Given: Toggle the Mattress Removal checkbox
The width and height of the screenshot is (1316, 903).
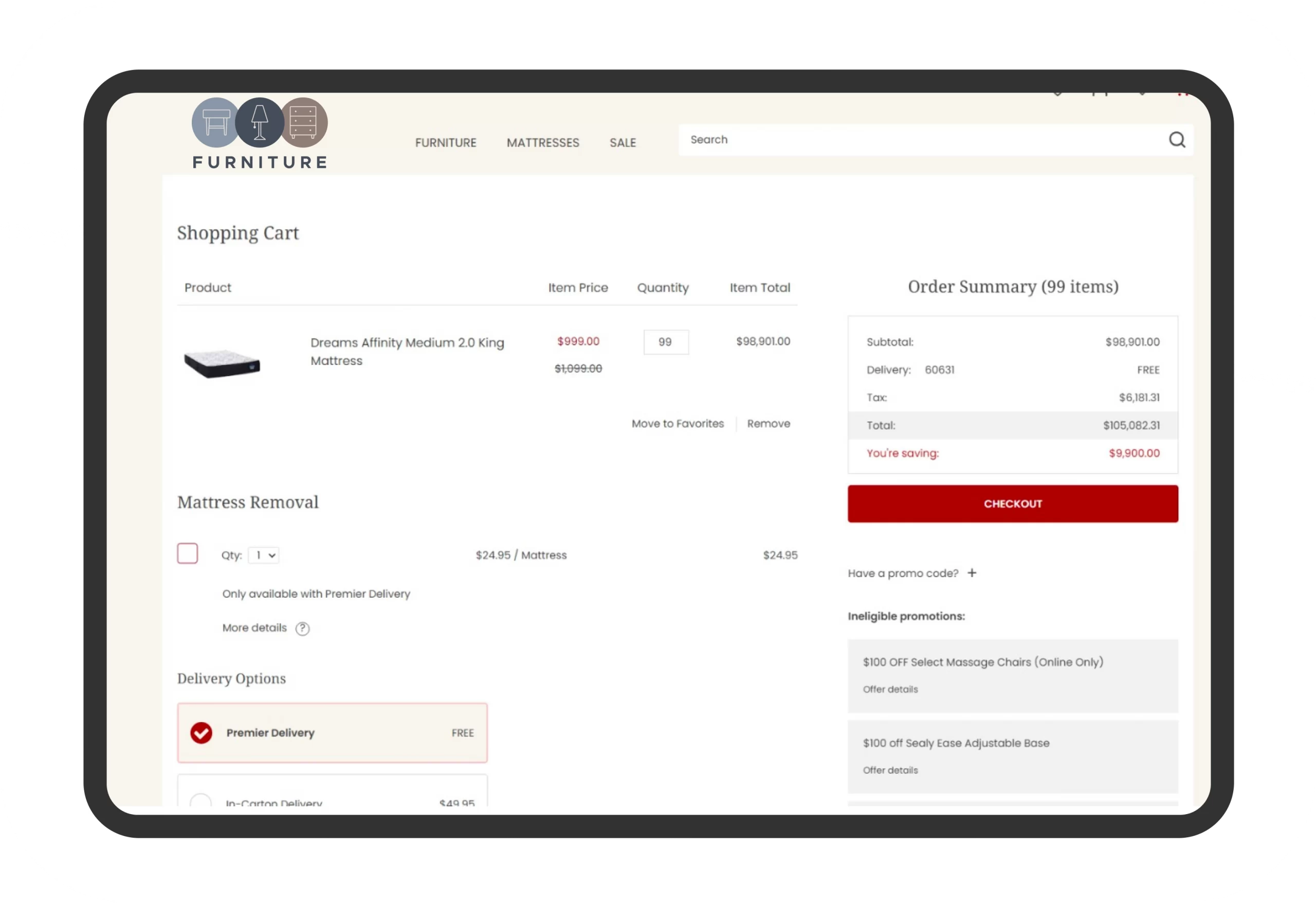Looking at the screenshot, I should pyautogui.click(x=188, y=554).
